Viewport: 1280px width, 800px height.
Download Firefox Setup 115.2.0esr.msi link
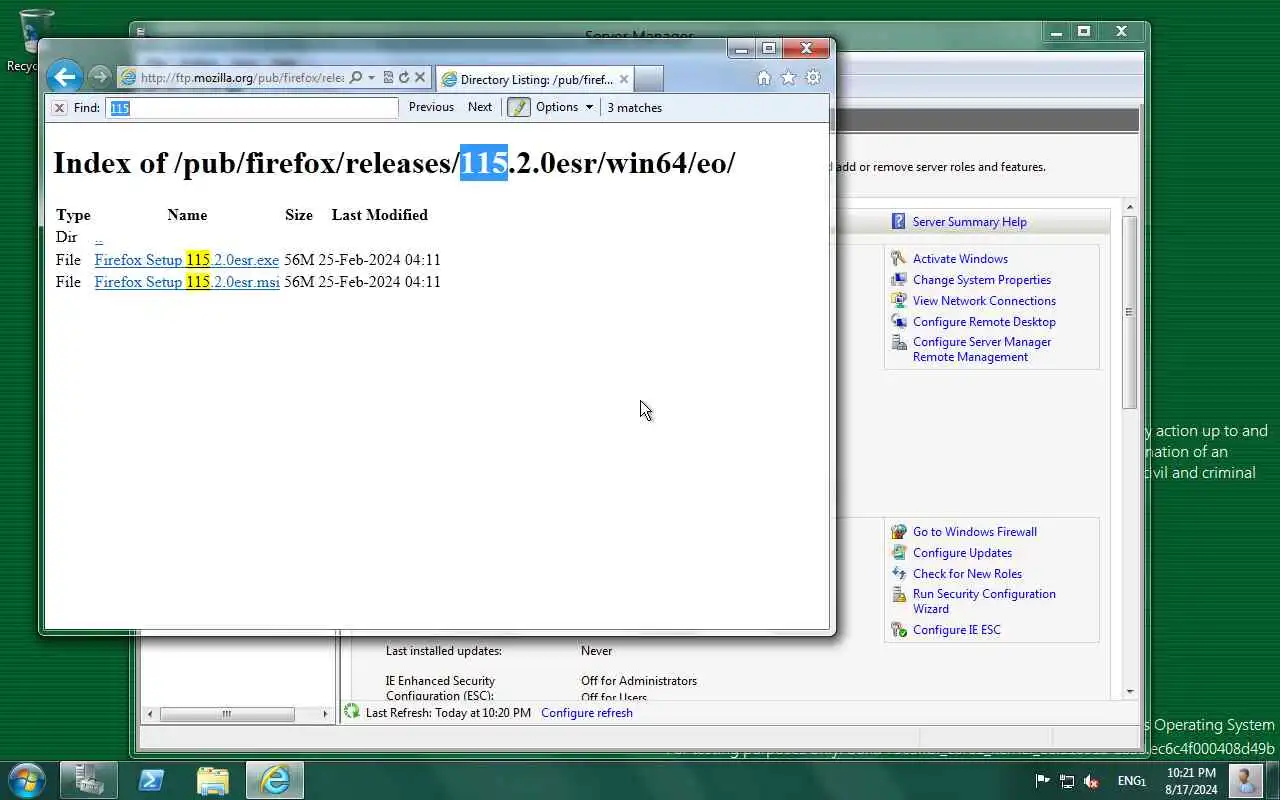tap(187, 282)
